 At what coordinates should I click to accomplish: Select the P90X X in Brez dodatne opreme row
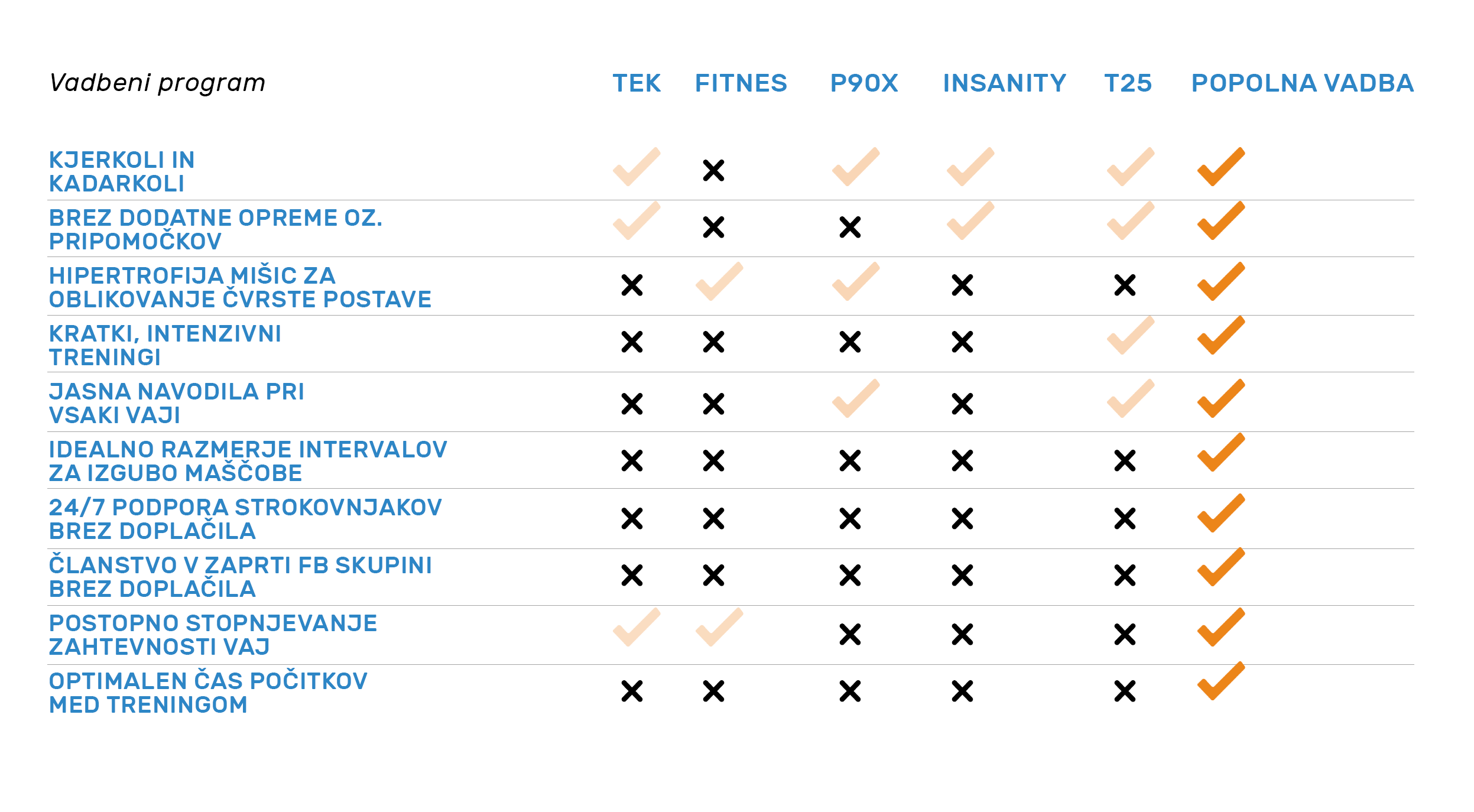pyautogui.click(x=850, y=227)
